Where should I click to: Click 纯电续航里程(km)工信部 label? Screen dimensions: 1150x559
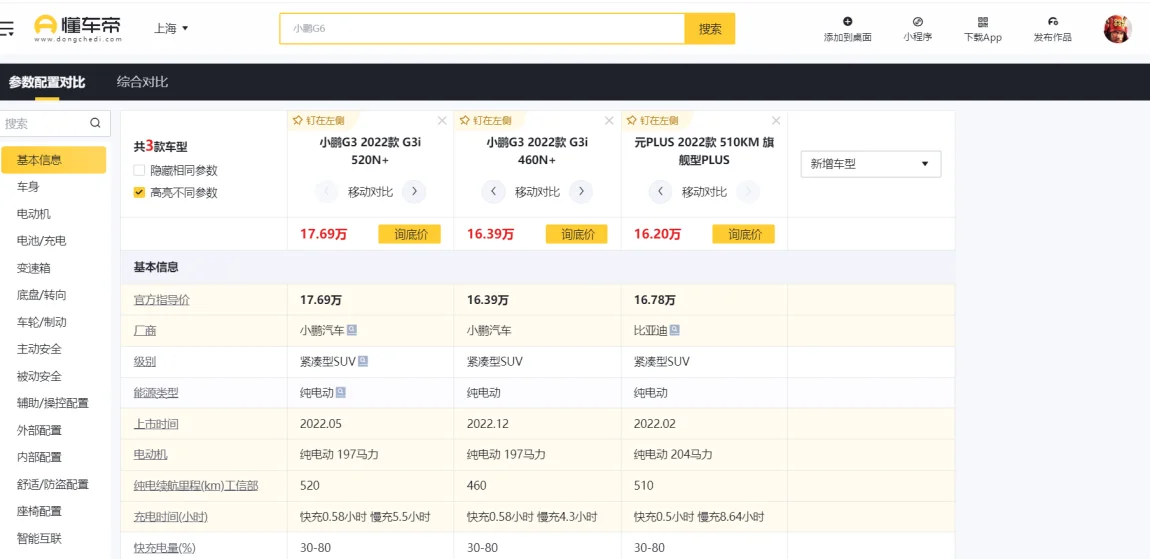pos(196,486)
